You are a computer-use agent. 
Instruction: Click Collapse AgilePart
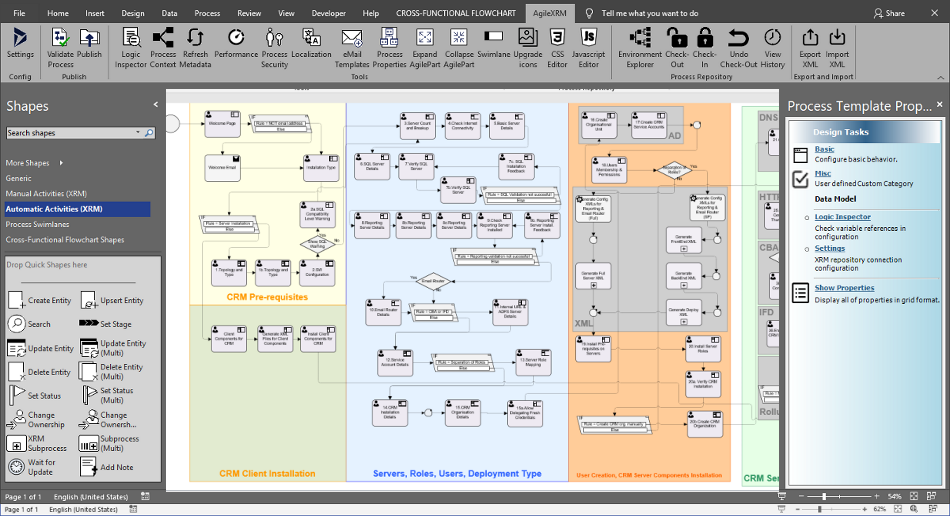click(x=459, y=48)
